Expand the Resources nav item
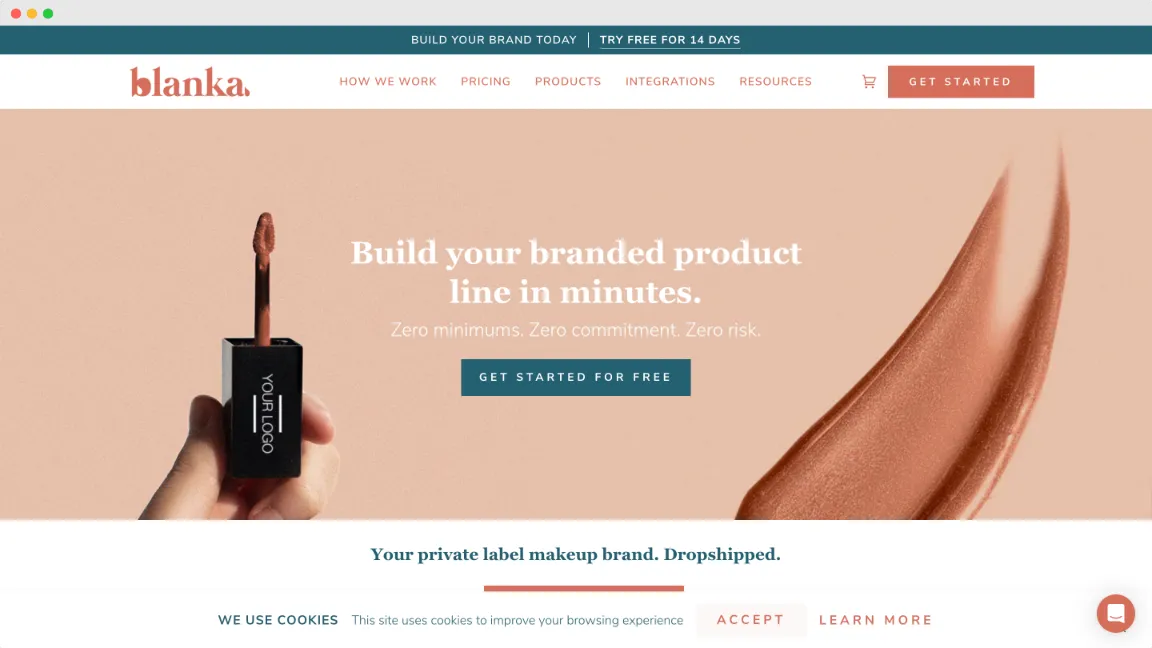 tap(775, 82)
